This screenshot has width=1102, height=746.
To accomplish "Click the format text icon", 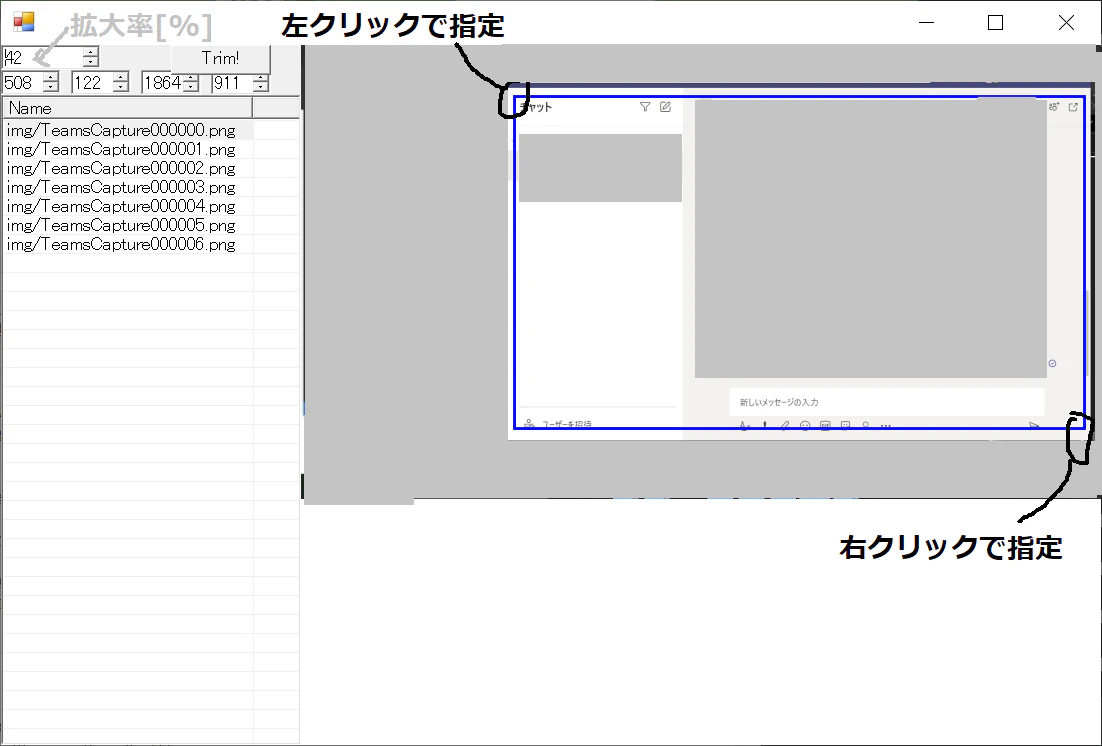I will (x=743, y=425).
